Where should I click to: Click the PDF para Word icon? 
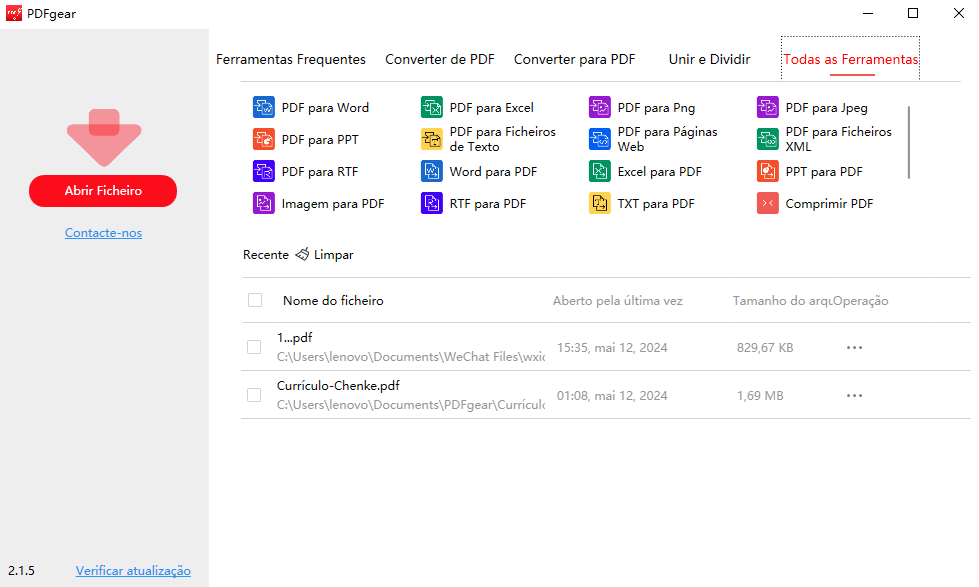coord(263,107)
